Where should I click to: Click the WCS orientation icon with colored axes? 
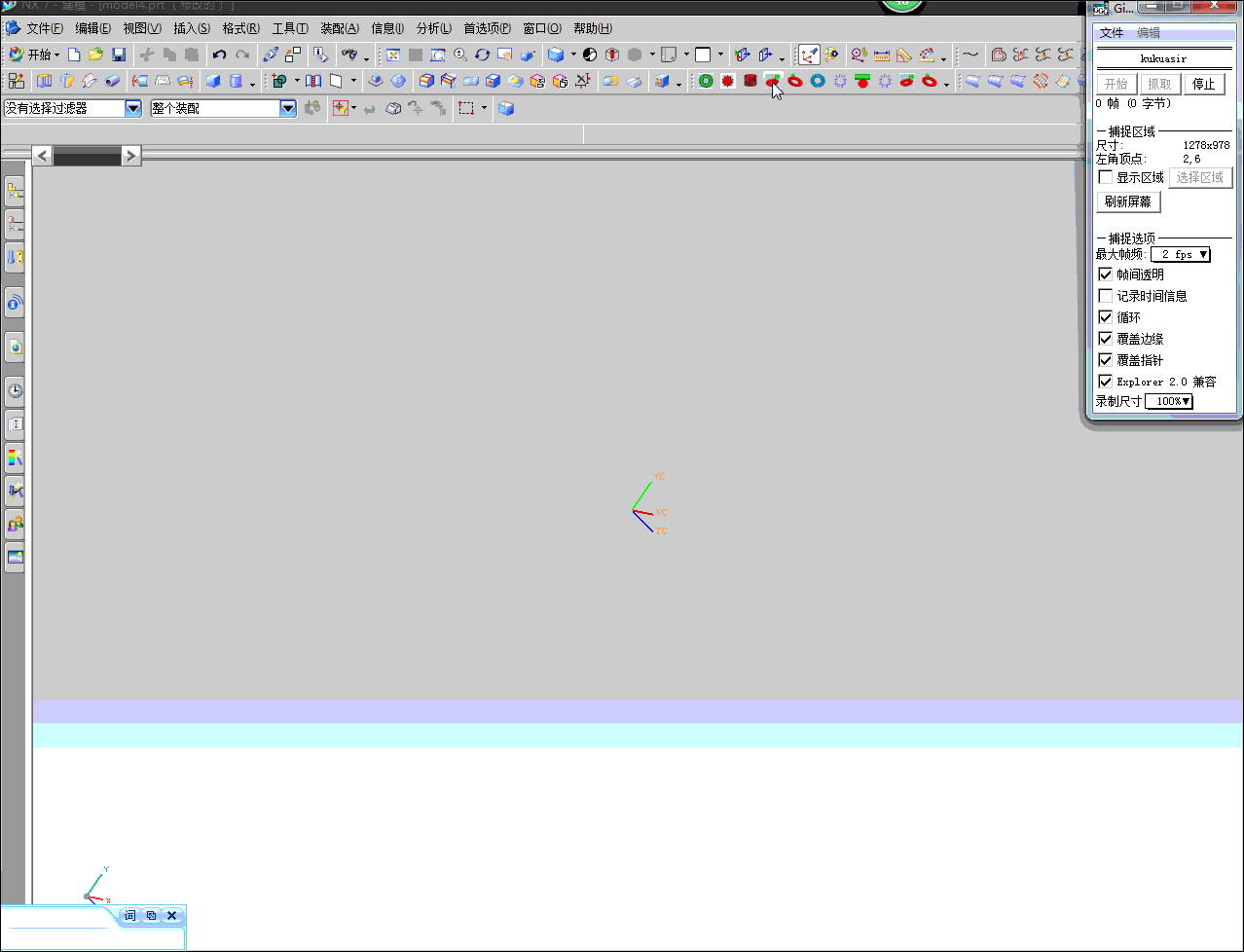coord(809,55)
